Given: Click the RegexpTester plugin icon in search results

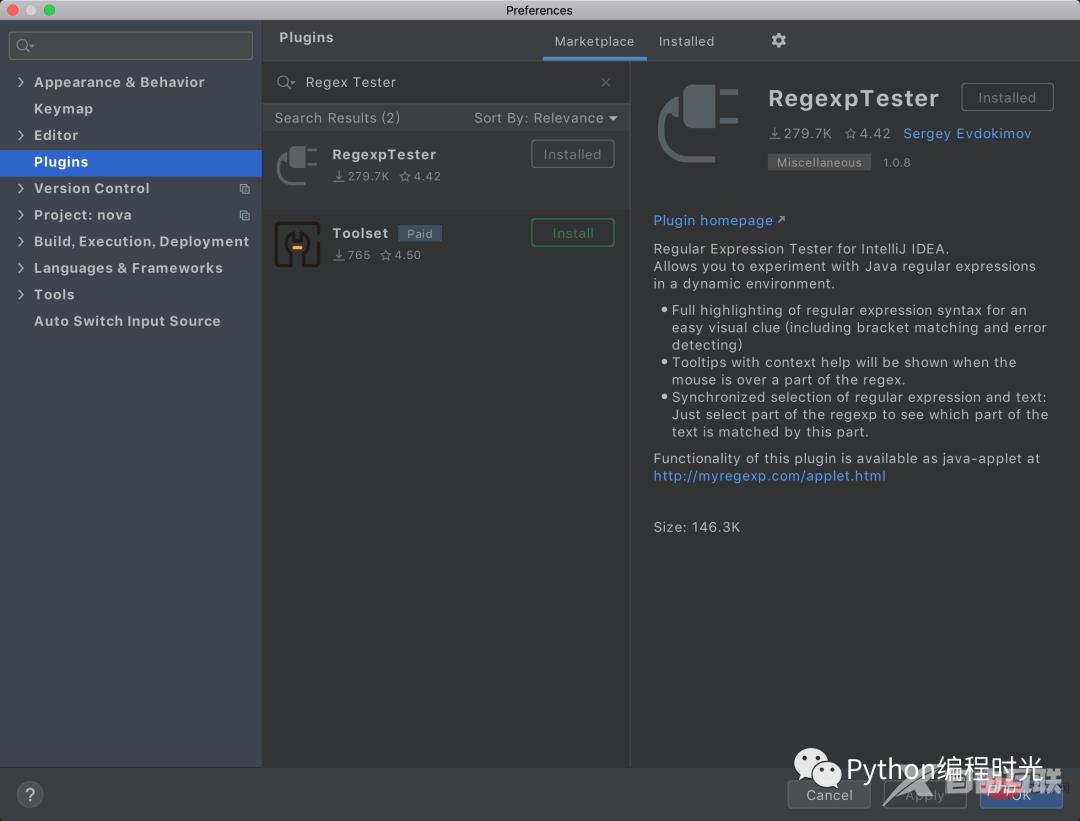Looking at the screenshot, I should coord(296,165).
